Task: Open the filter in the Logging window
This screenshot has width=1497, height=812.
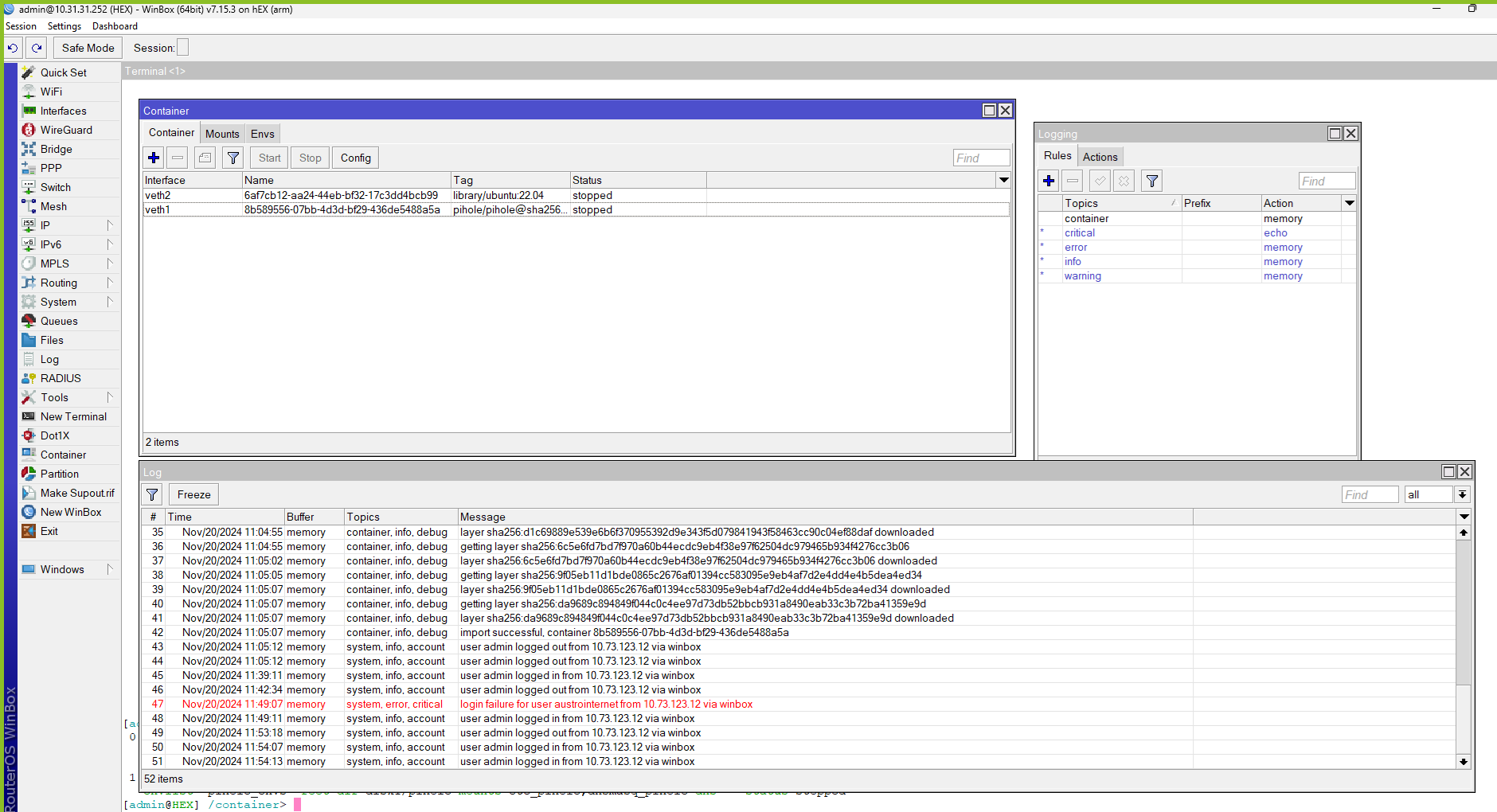Action: pos(1151,181)
